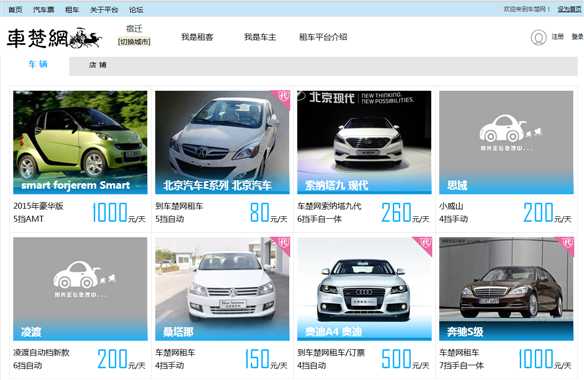Open the 租车 top menu item
Image resolution: width=584 pixels, height=380 pixels.
click(72, 10)
